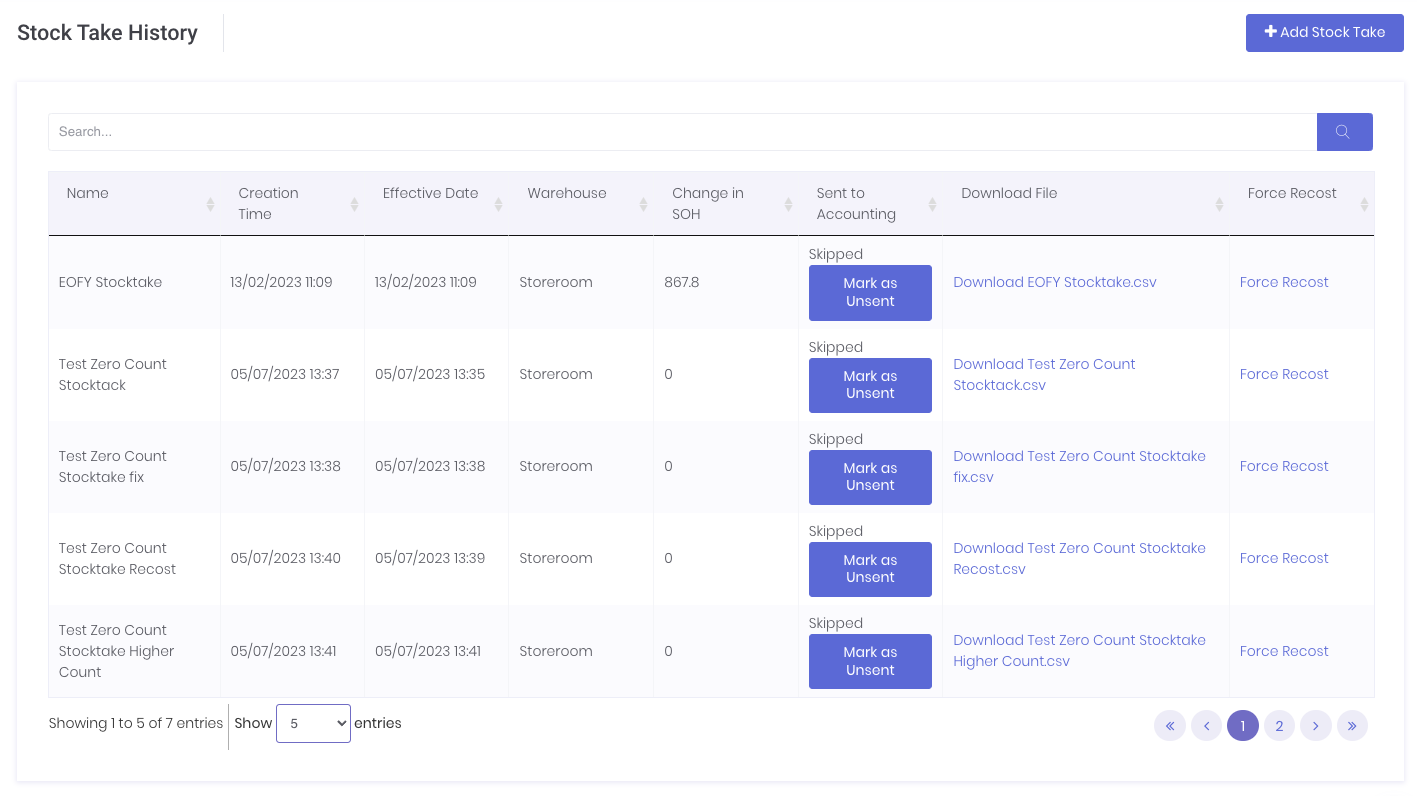Click Showing 1 to 5 of 7 entries

click(x=136, y=723)
